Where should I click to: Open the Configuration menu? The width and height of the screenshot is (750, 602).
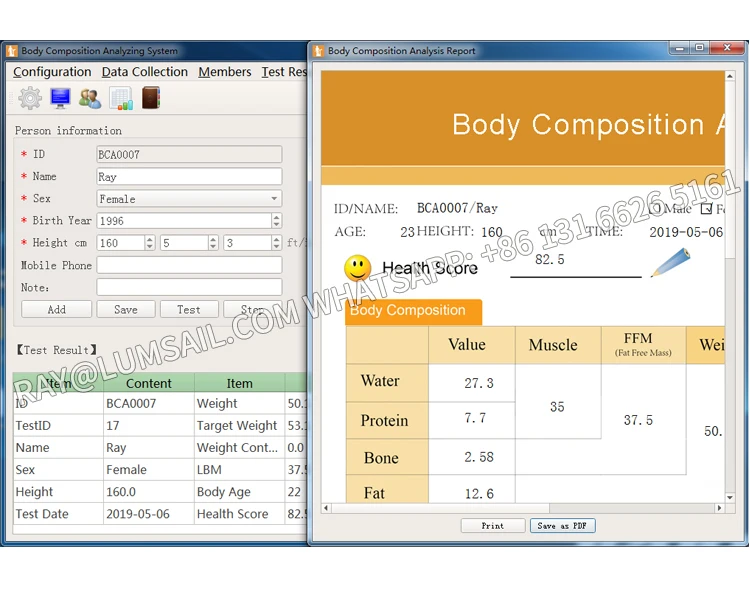pos(52,72)
